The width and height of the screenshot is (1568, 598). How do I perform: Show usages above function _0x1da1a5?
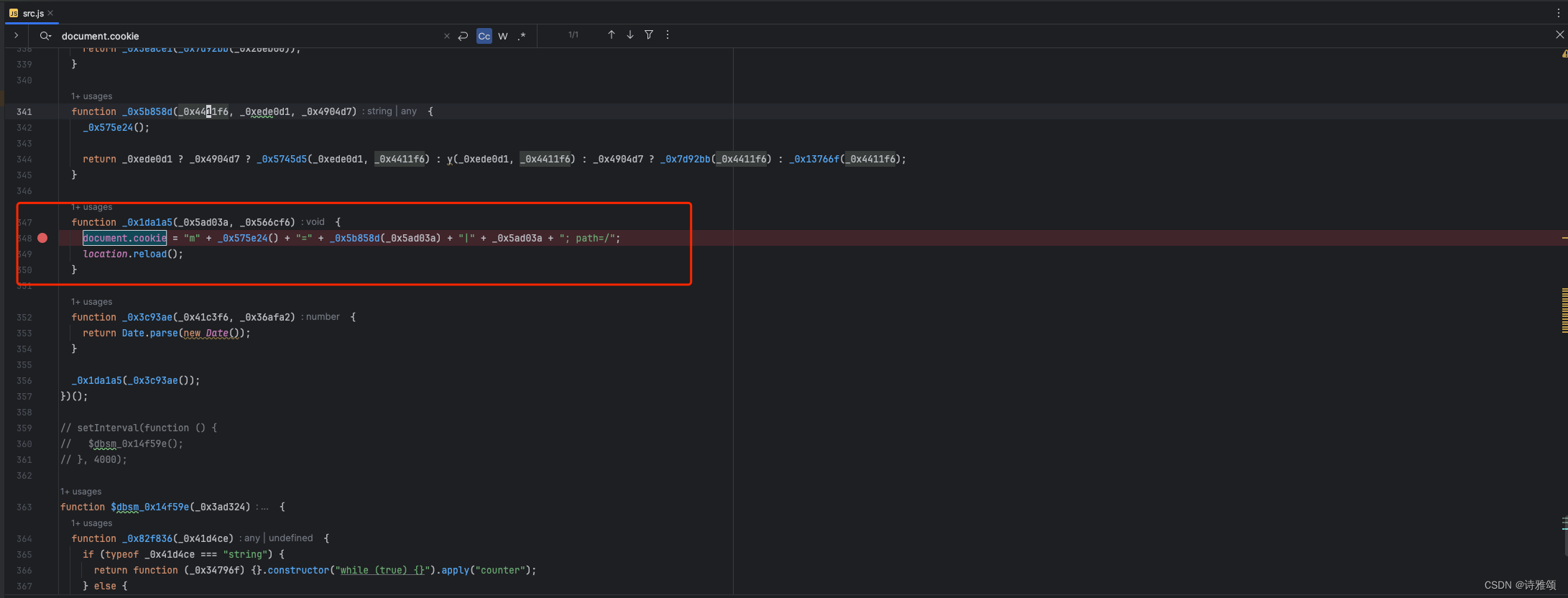pos(91,207)
